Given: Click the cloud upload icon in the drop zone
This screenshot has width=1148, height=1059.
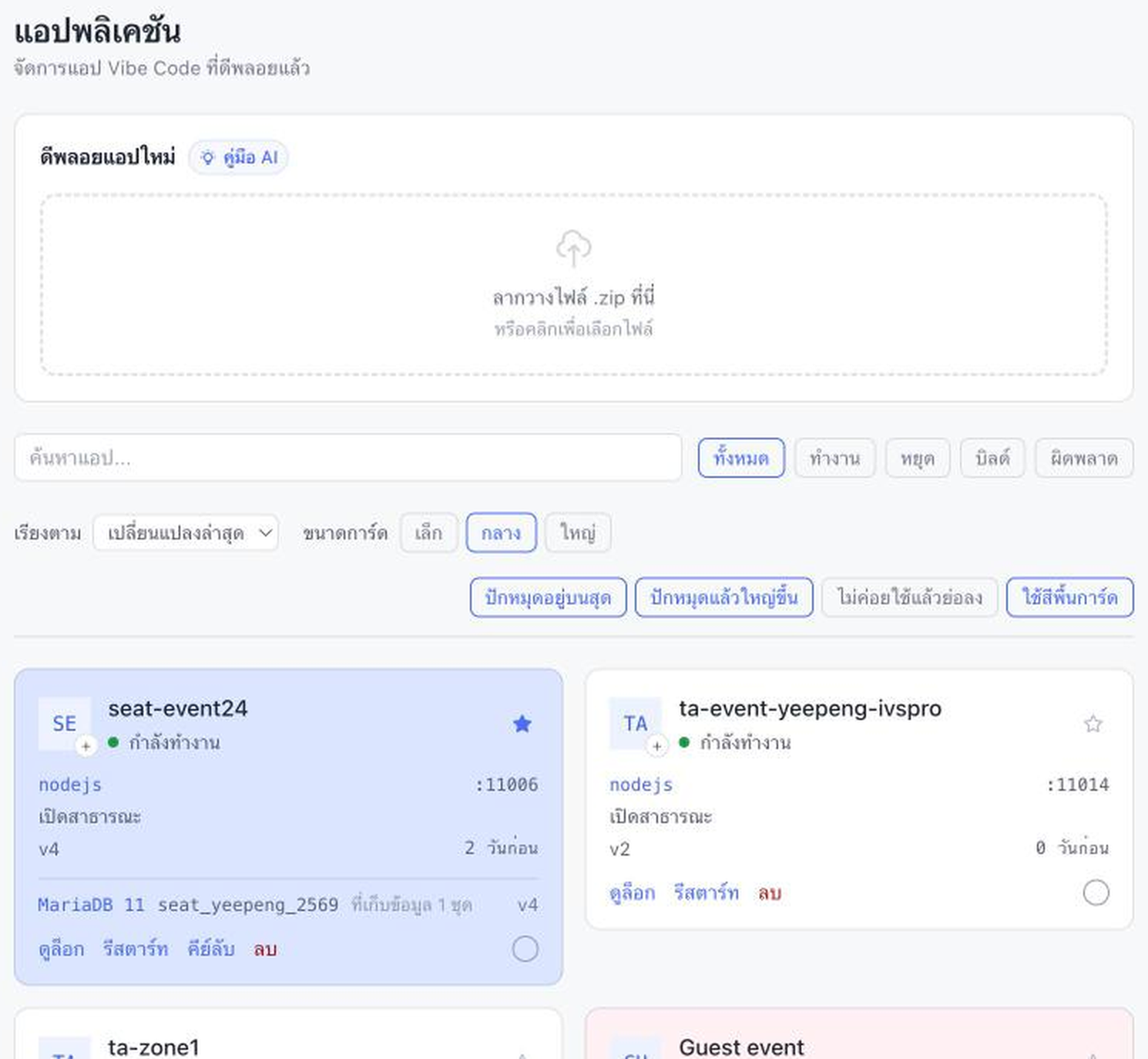Looking at the screenshot, I should coord(573,247).
